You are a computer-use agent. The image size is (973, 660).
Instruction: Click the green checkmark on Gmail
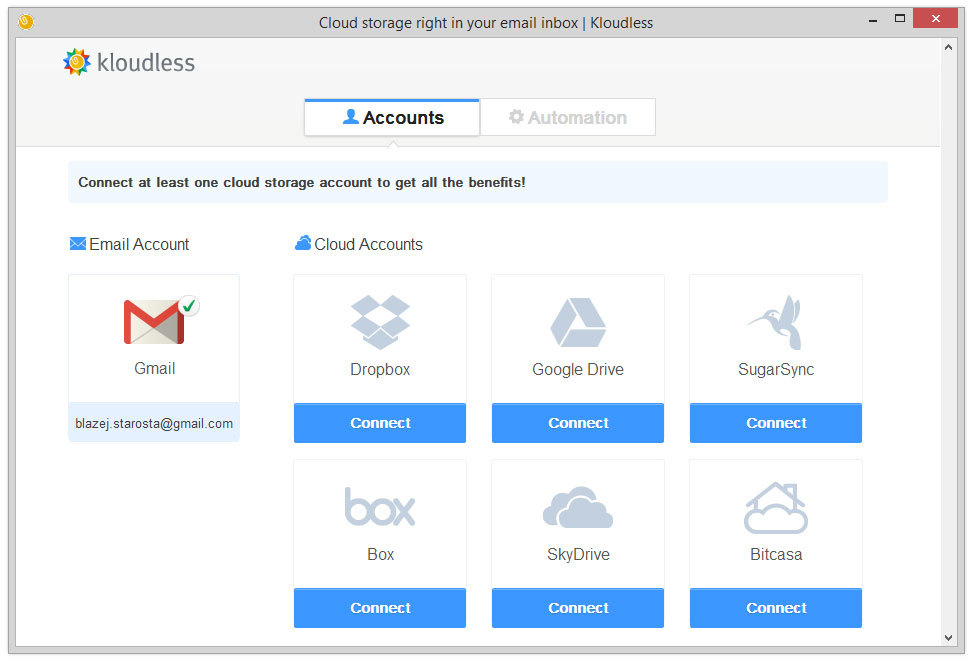click(x=189, y=305)
